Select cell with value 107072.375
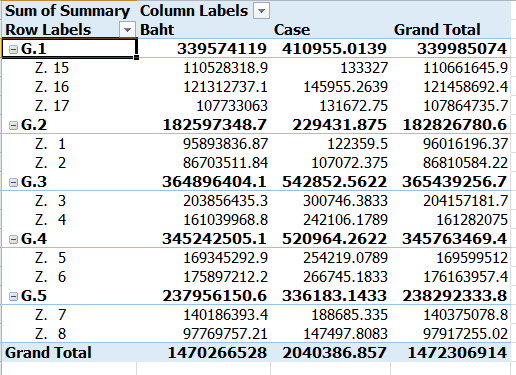The height and width of the screenshot is (375, 516). click(349, 163)
